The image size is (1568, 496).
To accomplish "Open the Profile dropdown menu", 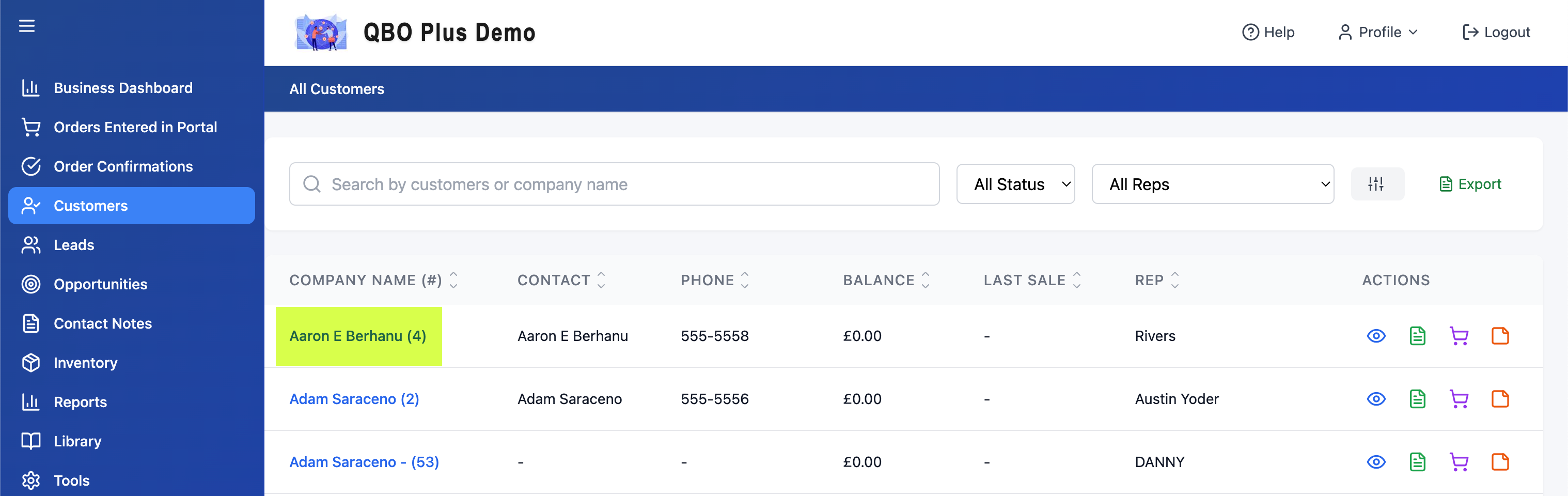I will pyautogui.click(x=1378, y=32).
